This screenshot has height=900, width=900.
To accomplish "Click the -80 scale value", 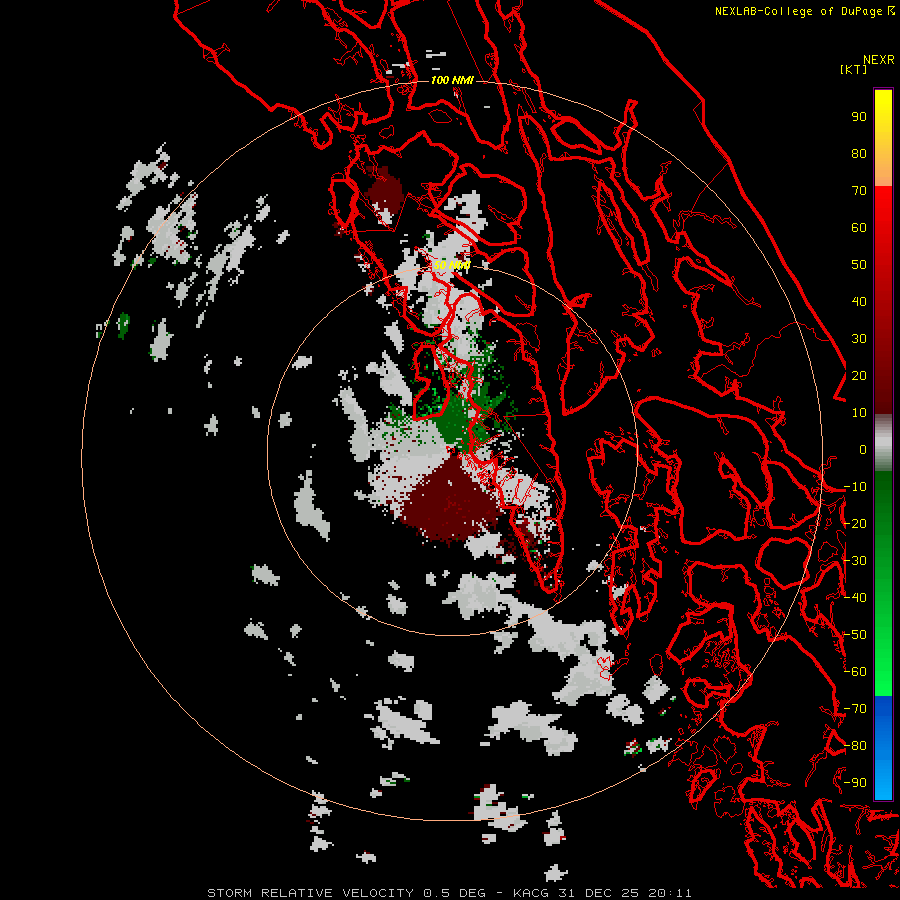I will 855,746.
